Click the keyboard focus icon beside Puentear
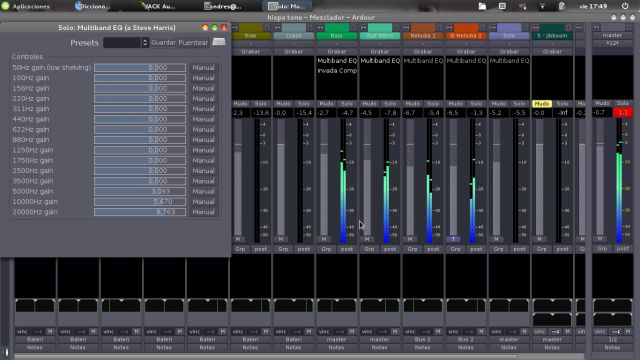Image resolution: width=640 pixels, height=360 pixels. (219, 42)
